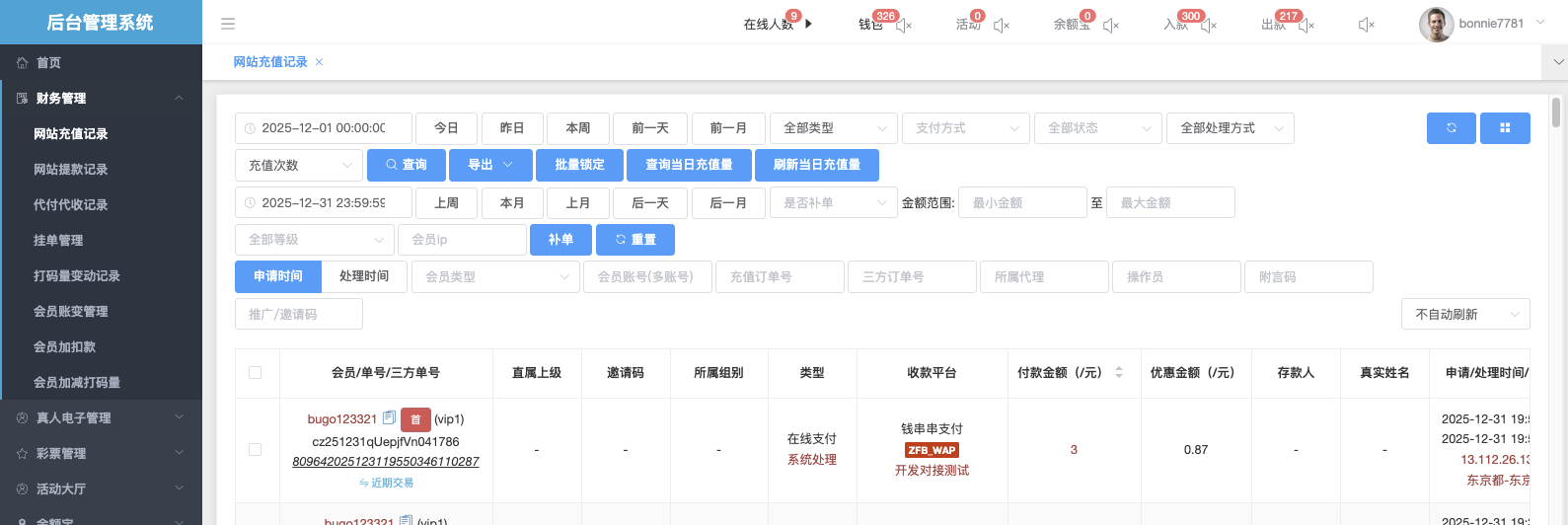Screen dimensions: 1568x525
Task: Close the 网站充值记录 tab
Action: [319, 62]
